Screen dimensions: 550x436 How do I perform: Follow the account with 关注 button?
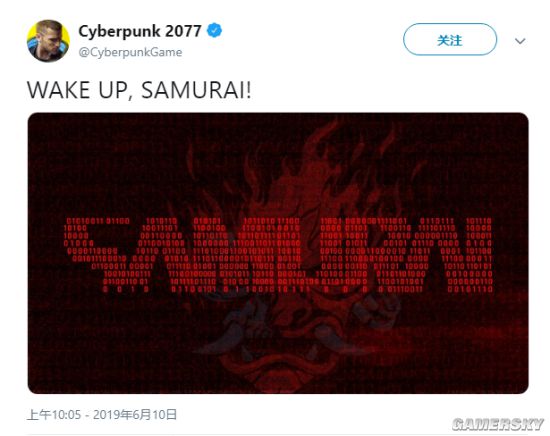coord(450,40)
